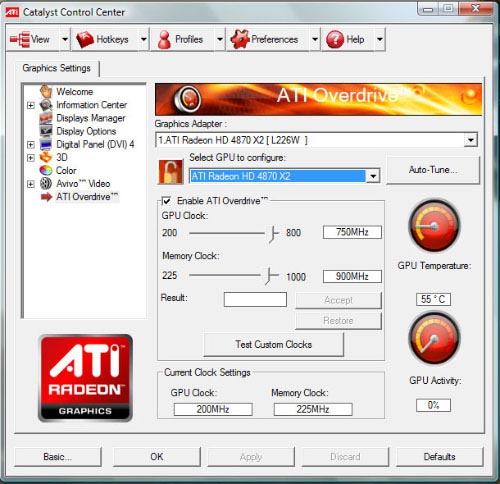The width and height of the screenshot is (500, 484).
Task: Open the Profiles menu label
Action: pyautogui.click(x=189, y=39)
